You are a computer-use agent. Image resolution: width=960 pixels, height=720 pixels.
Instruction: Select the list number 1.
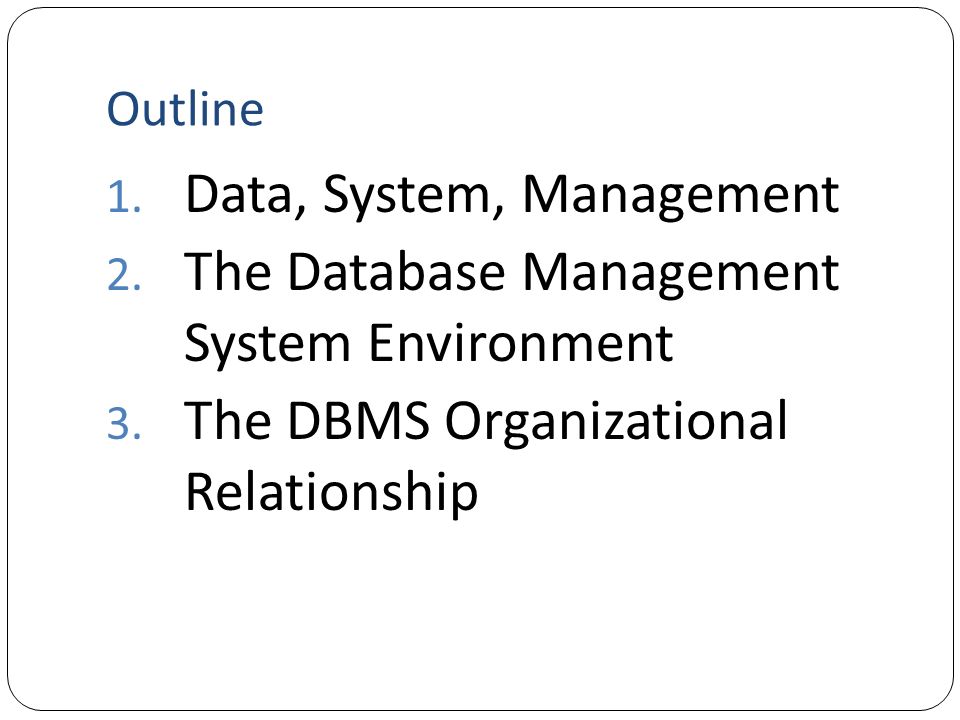click(x=124, y=198)
